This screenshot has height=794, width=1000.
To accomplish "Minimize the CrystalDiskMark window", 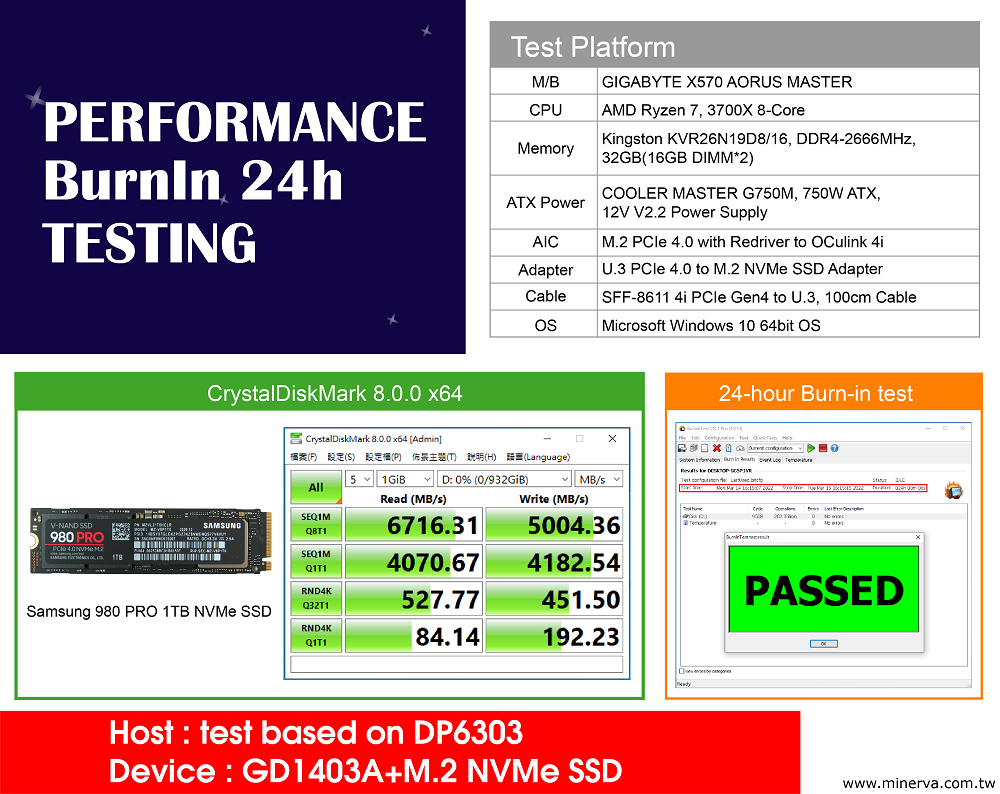I will click(547, 439).
